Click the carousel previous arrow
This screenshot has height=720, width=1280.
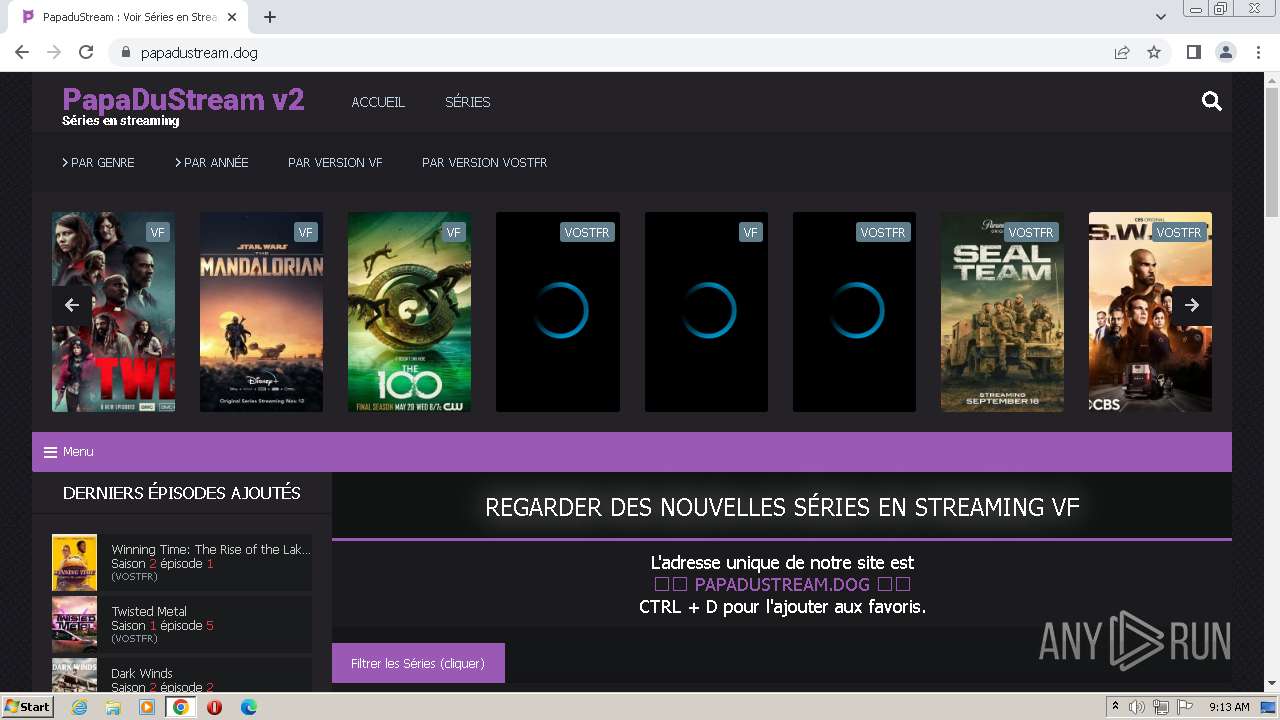point(72,305)
